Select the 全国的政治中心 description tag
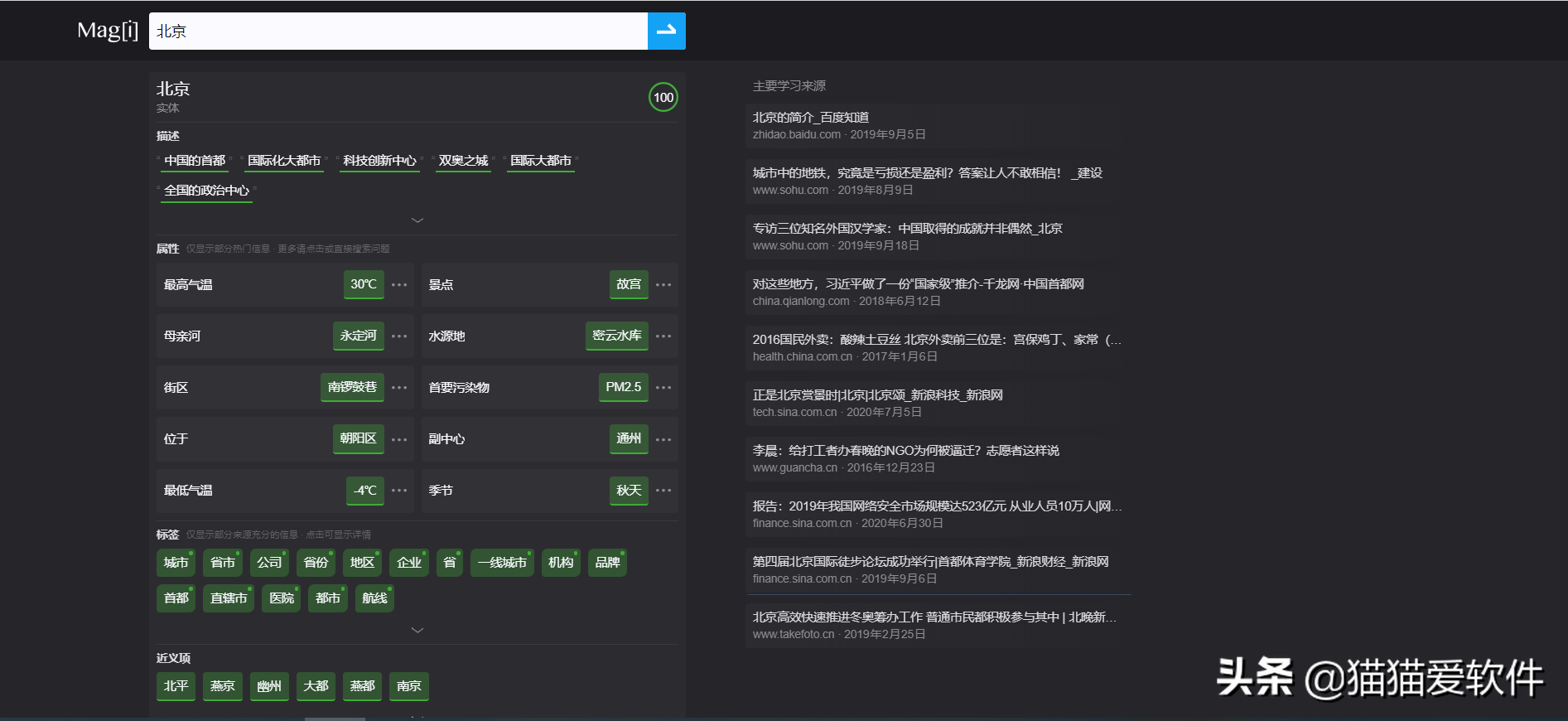Screen dimensions: 1568x721 tap(206, 191)
